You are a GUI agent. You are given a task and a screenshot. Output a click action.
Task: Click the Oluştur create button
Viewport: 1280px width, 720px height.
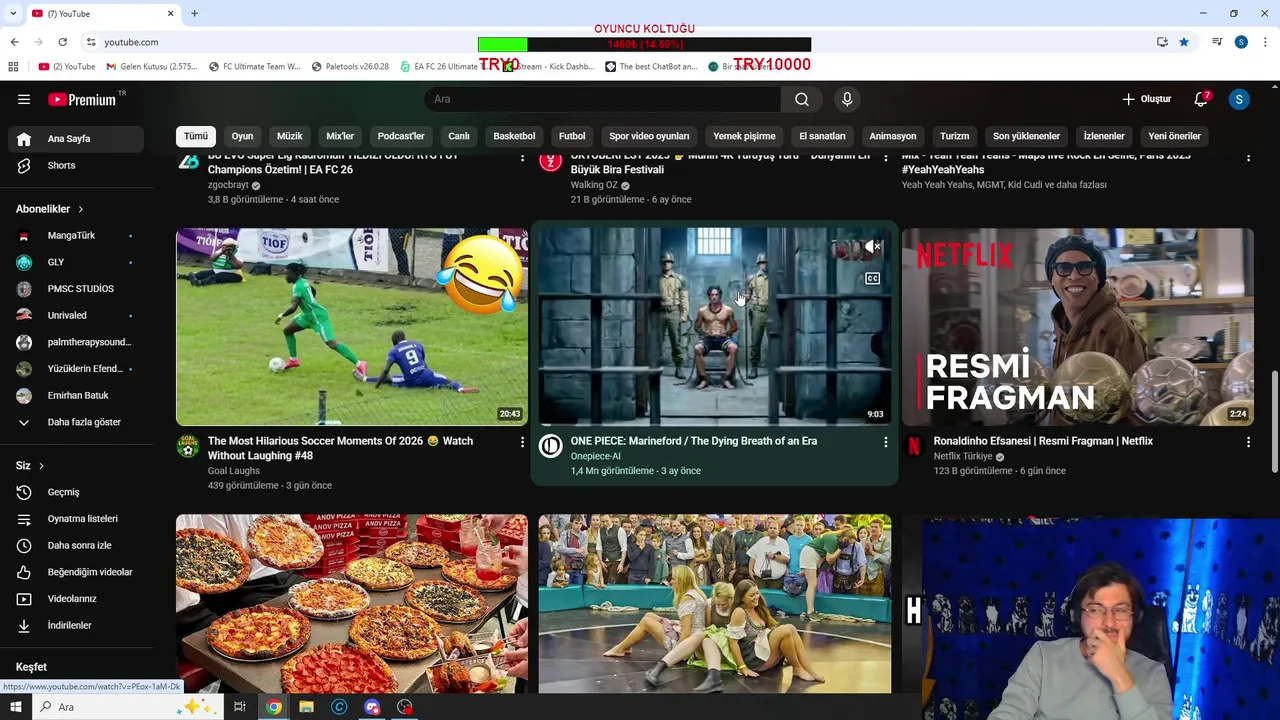tap(1146, 99)
